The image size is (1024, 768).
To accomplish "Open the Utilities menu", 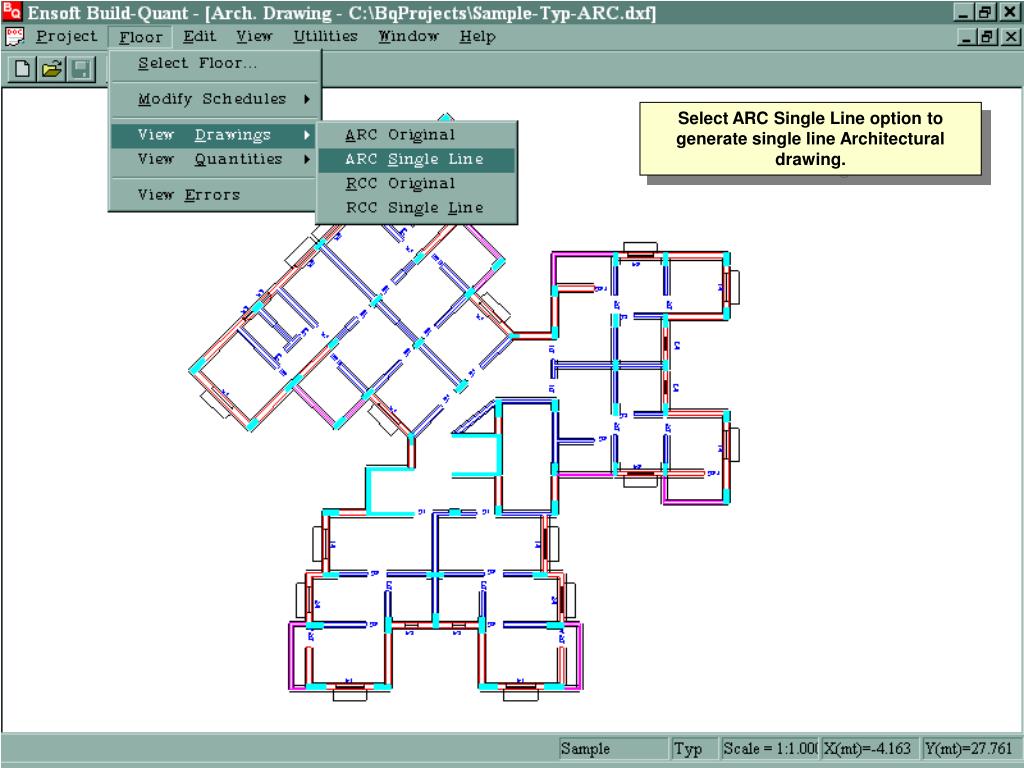I will point(325,37).
